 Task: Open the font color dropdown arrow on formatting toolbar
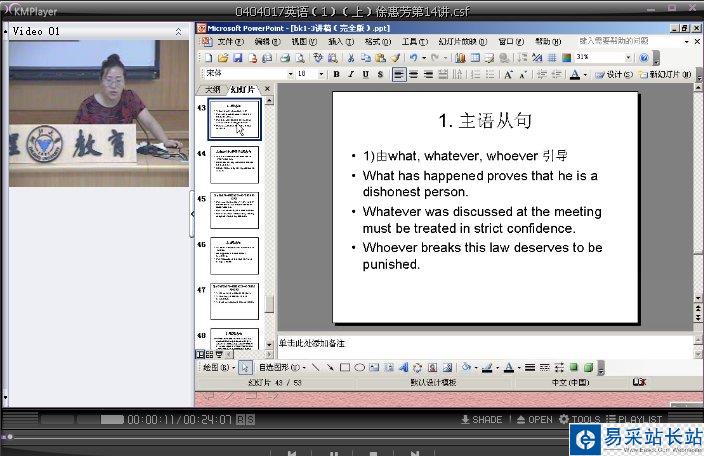click(x=585, y=75)
